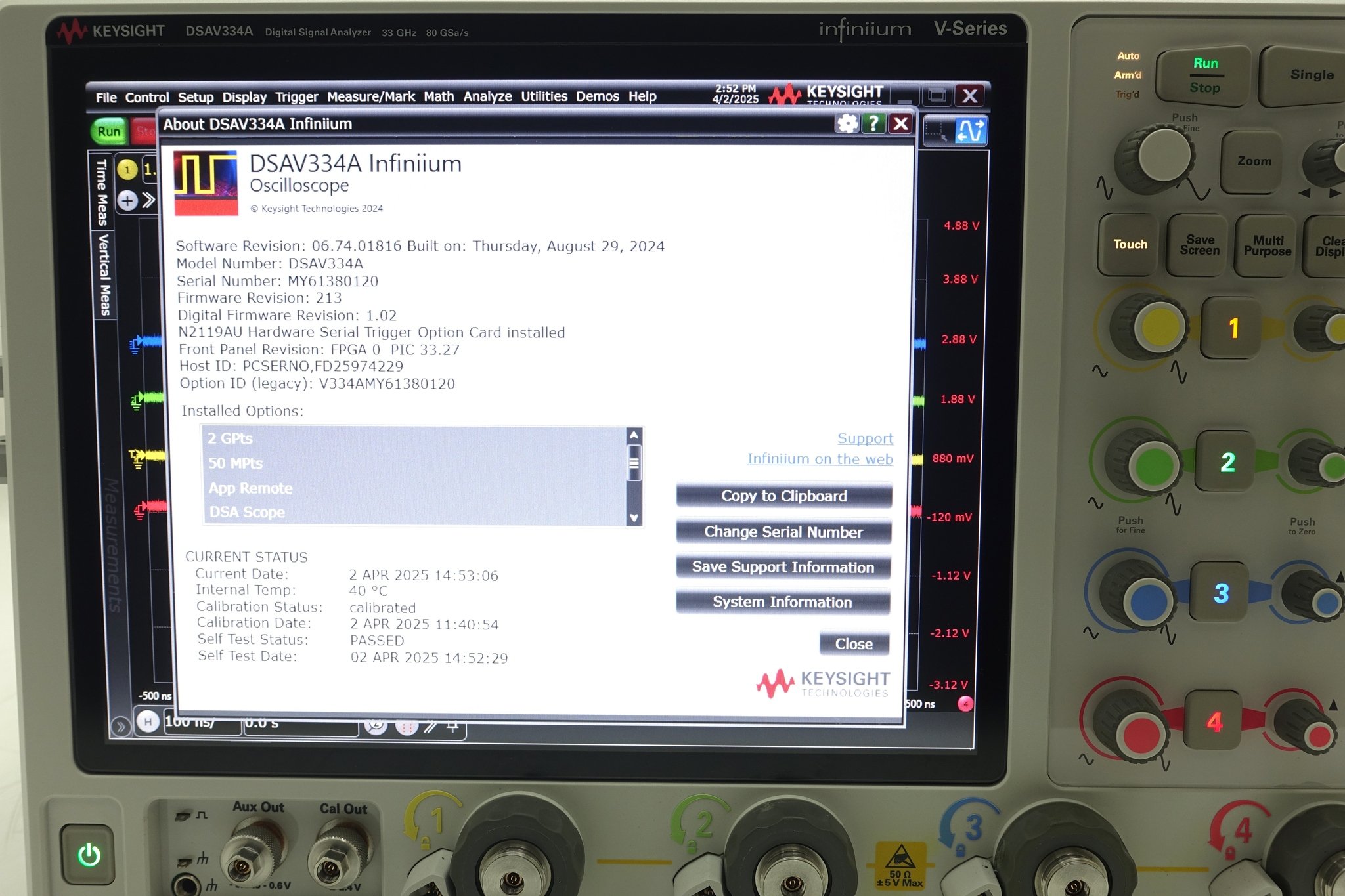The image size is (1345, 896).
Task: Expand the Measurements panel corner arrow
Action: pos(121,726)
